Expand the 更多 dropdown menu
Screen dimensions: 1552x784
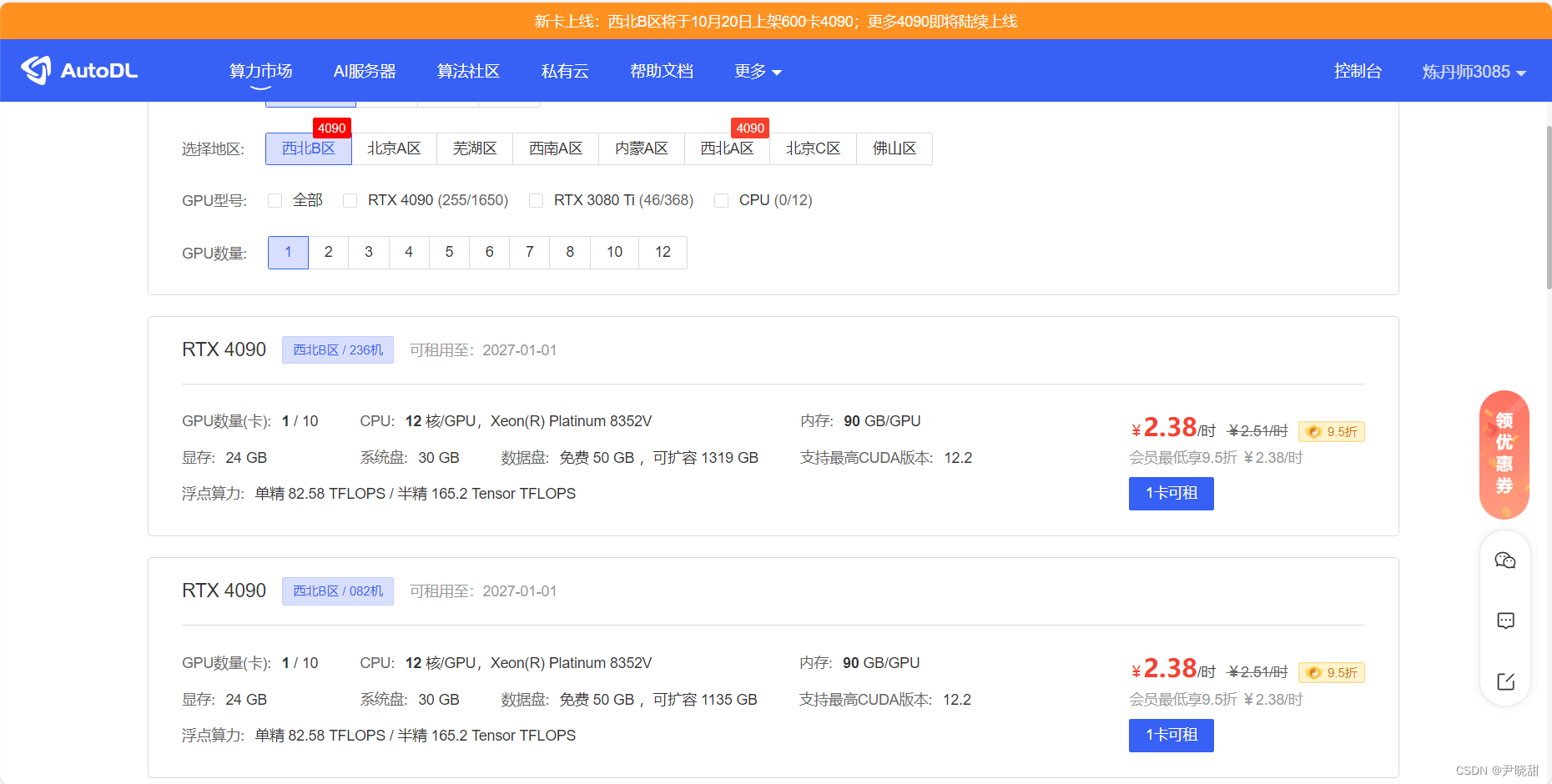coord(758,72)
